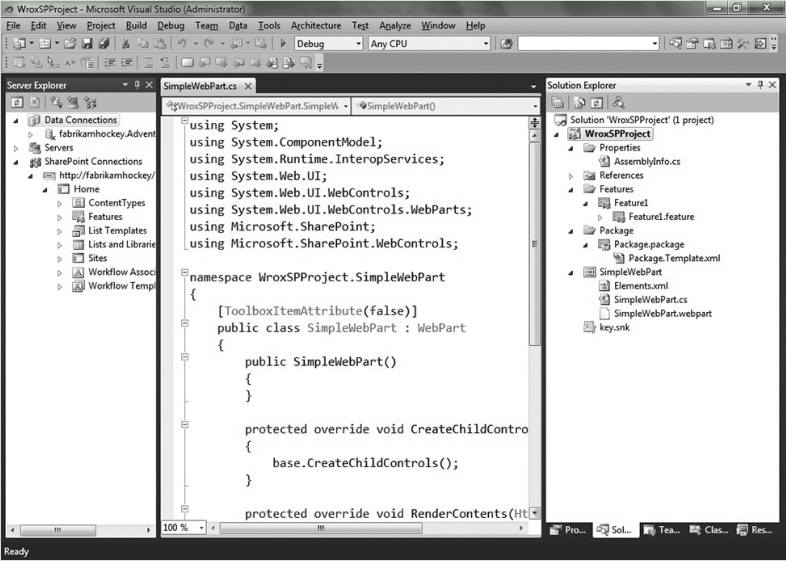Image resolution: width=786 pixels, height=561 pixels.
Task: Click the New Project toolbar icon
Action: click(19, 44)
